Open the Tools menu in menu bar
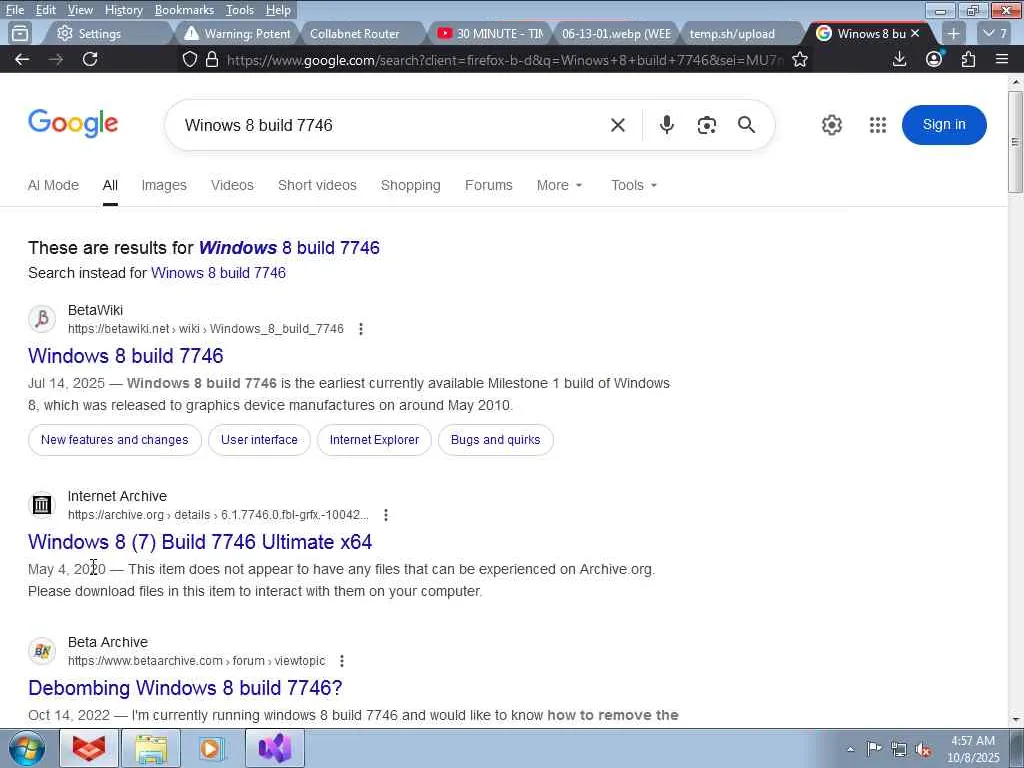 [x=240, y=10]
